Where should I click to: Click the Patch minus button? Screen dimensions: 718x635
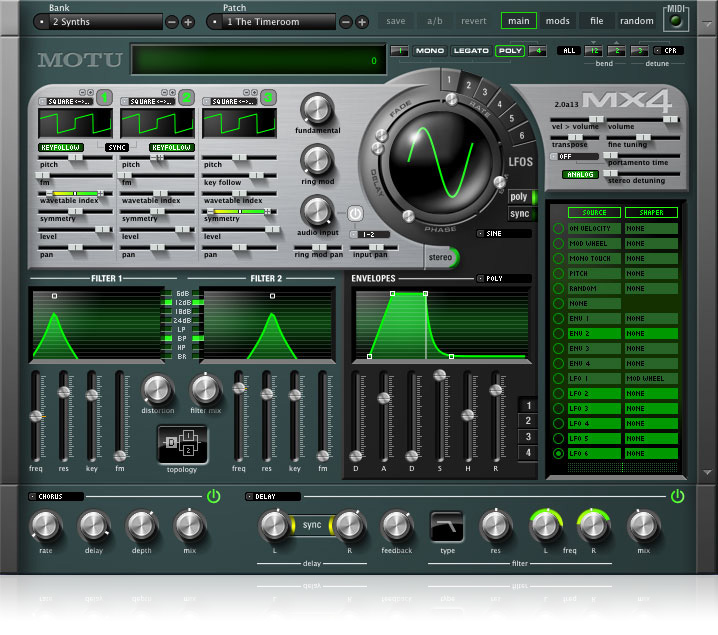pyautogui.click(x=346, y=22)
